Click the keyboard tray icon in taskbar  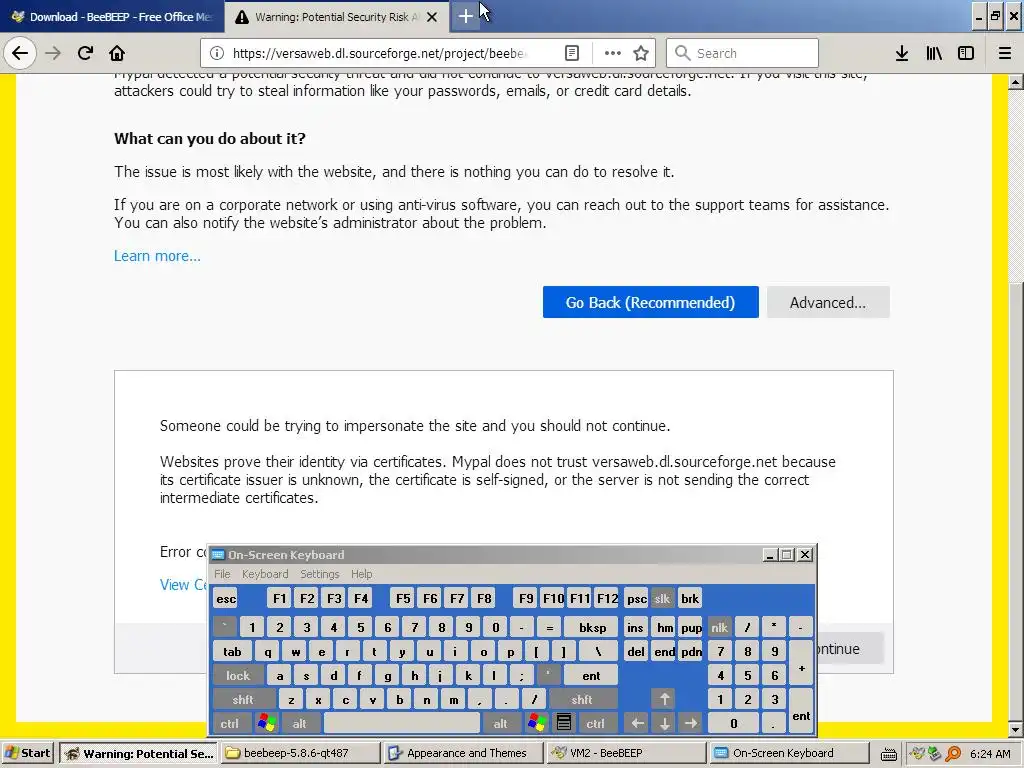point(889,754)
